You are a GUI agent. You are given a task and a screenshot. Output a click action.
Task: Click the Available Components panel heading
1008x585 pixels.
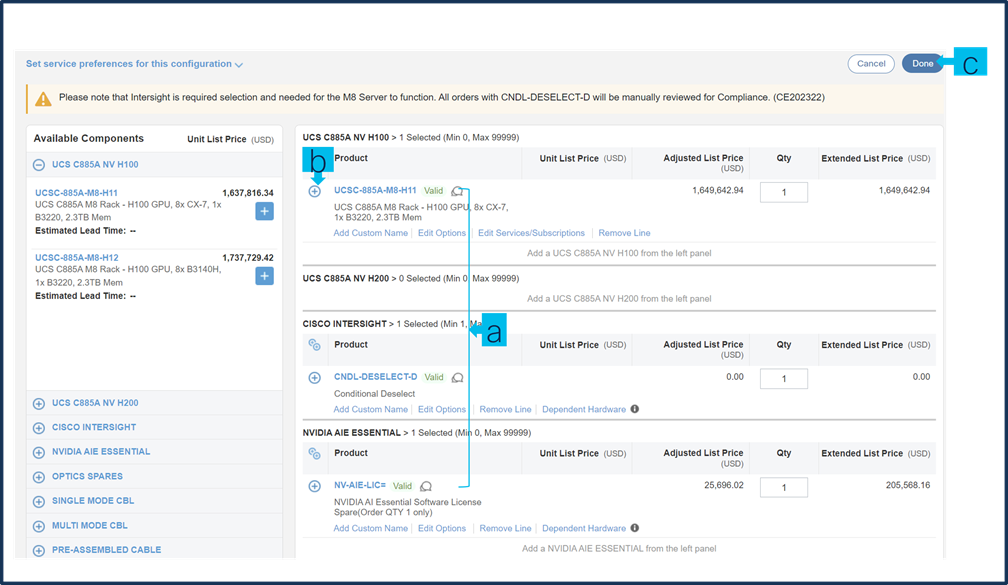(89, 138)
